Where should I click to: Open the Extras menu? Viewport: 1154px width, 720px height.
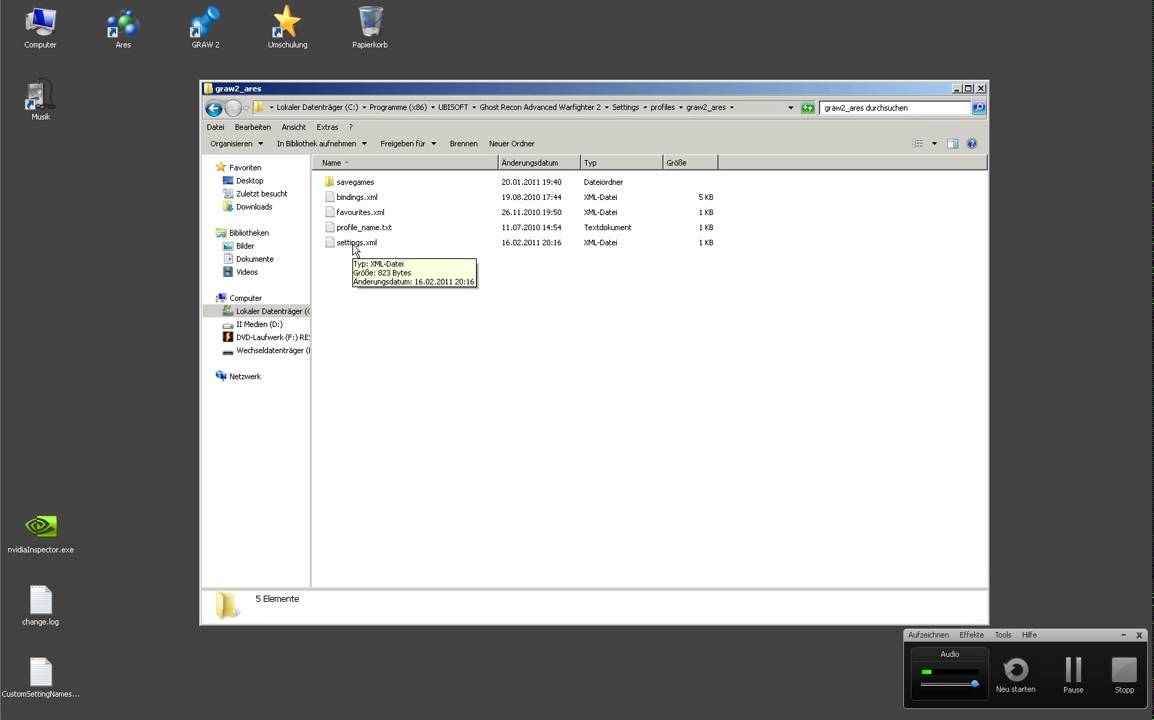(x=327, y=127)
